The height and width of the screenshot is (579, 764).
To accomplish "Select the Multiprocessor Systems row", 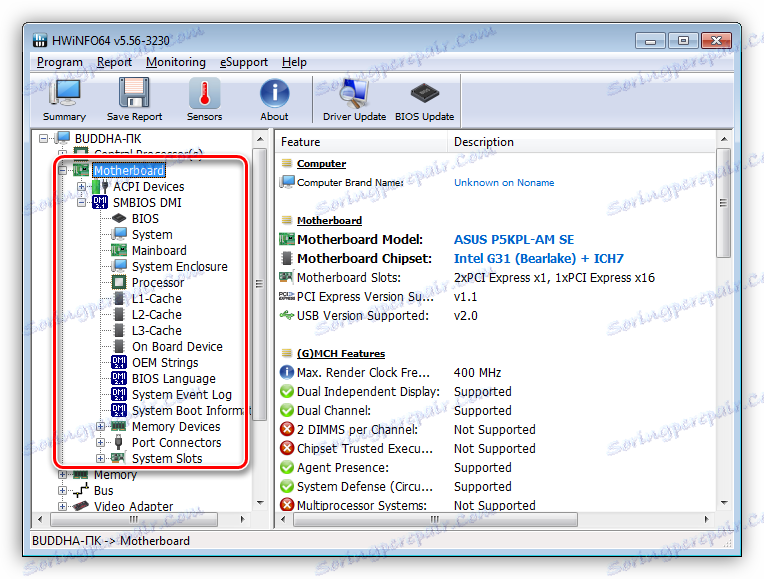I will click(x=496, y=505).
